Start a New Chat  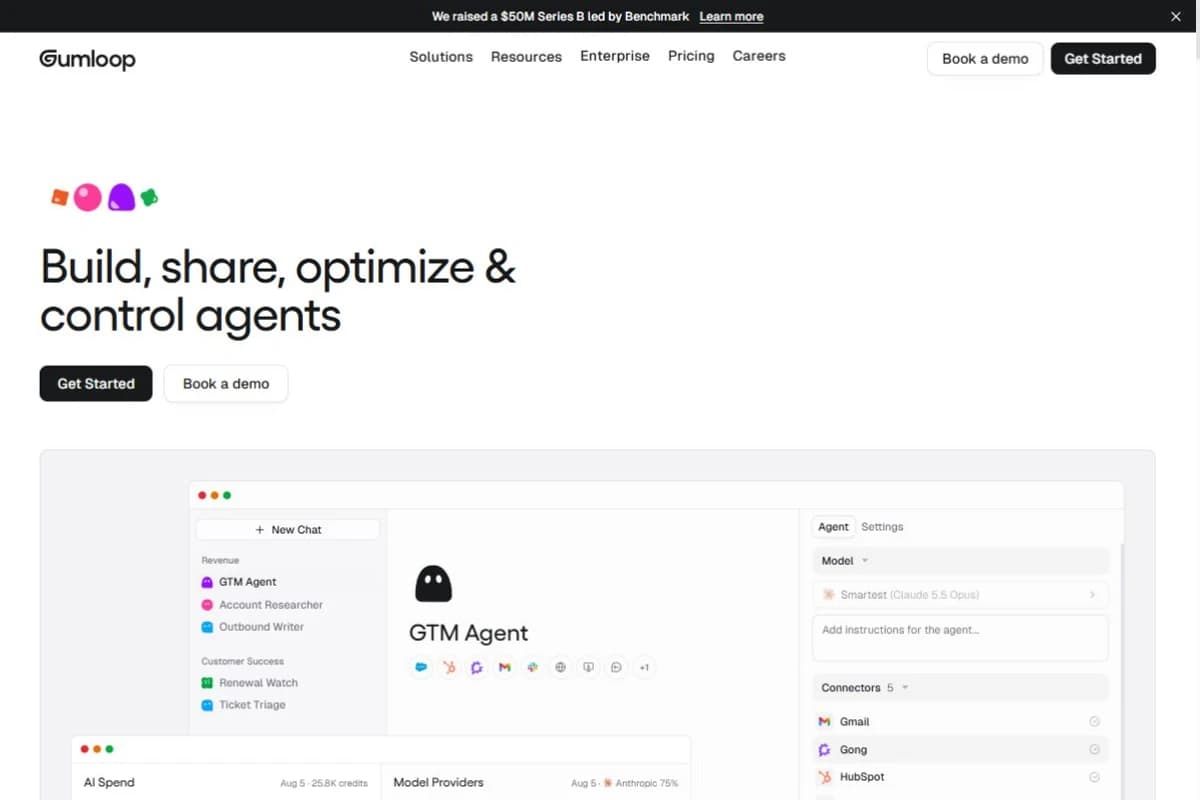pos(288,530)
